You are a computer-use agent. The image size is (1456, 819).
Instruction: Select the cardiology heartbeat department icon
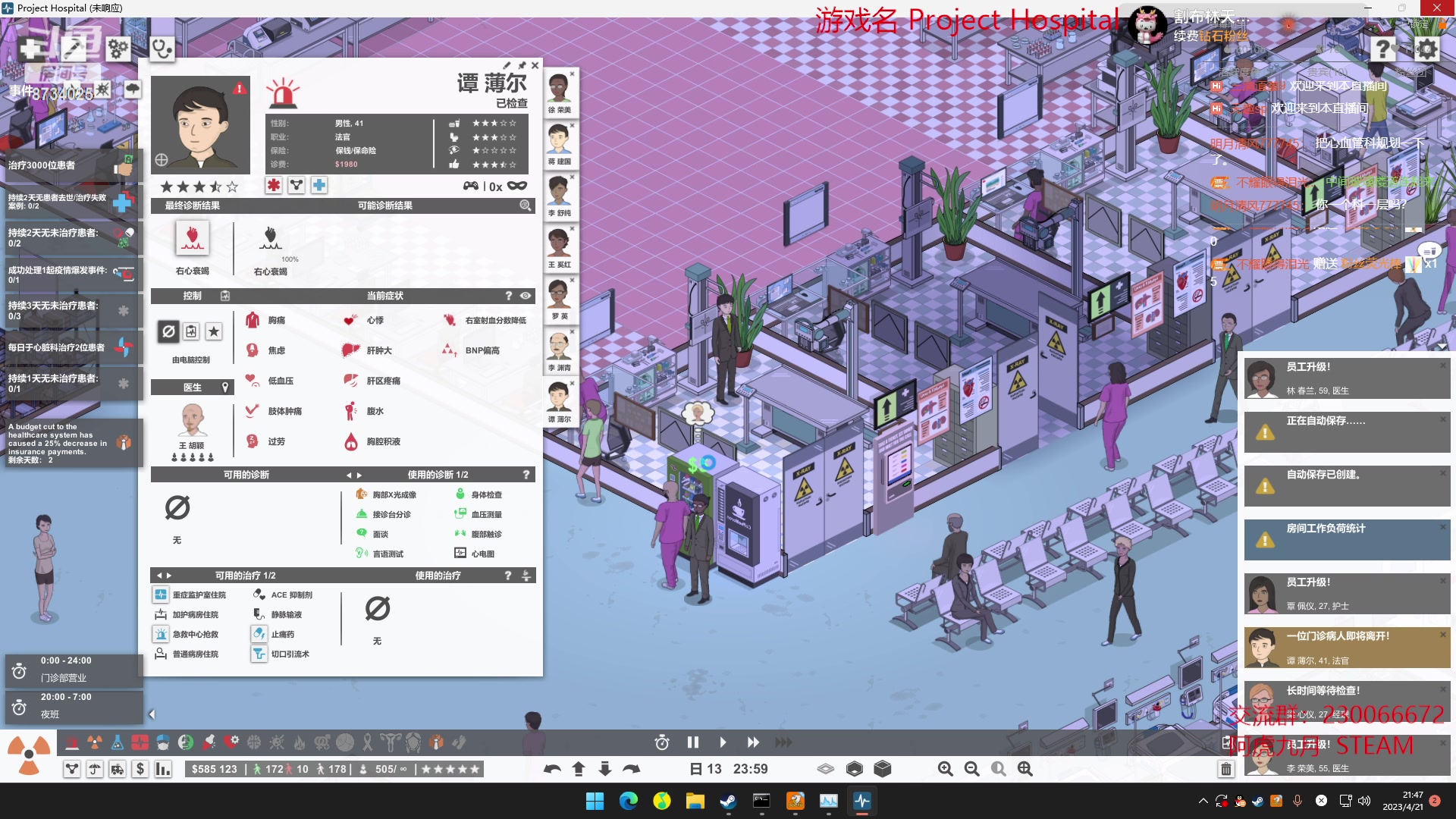coord(140,742)
